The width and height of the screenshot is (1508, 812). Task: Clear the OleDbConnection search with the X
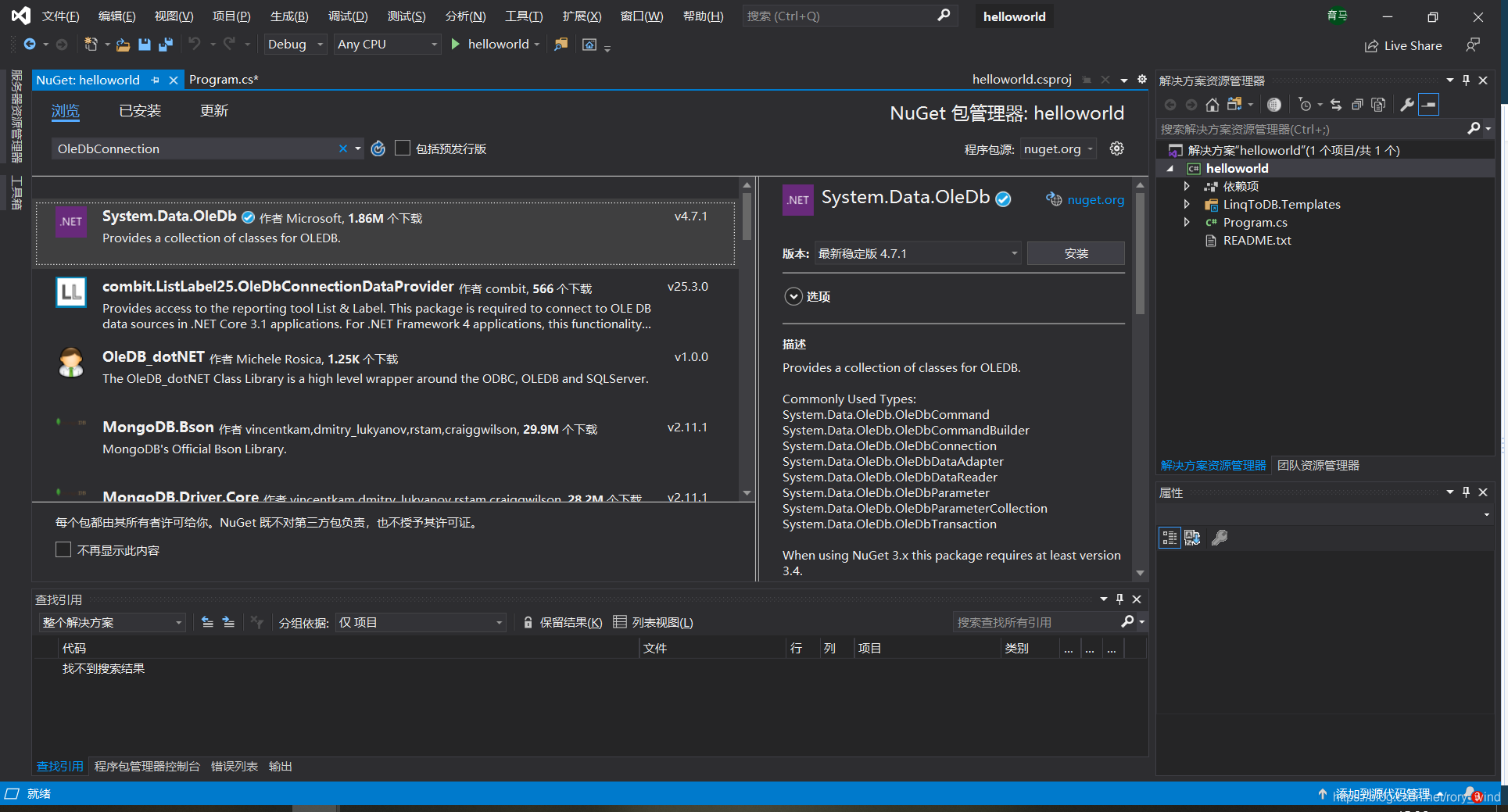coord(342,148)
